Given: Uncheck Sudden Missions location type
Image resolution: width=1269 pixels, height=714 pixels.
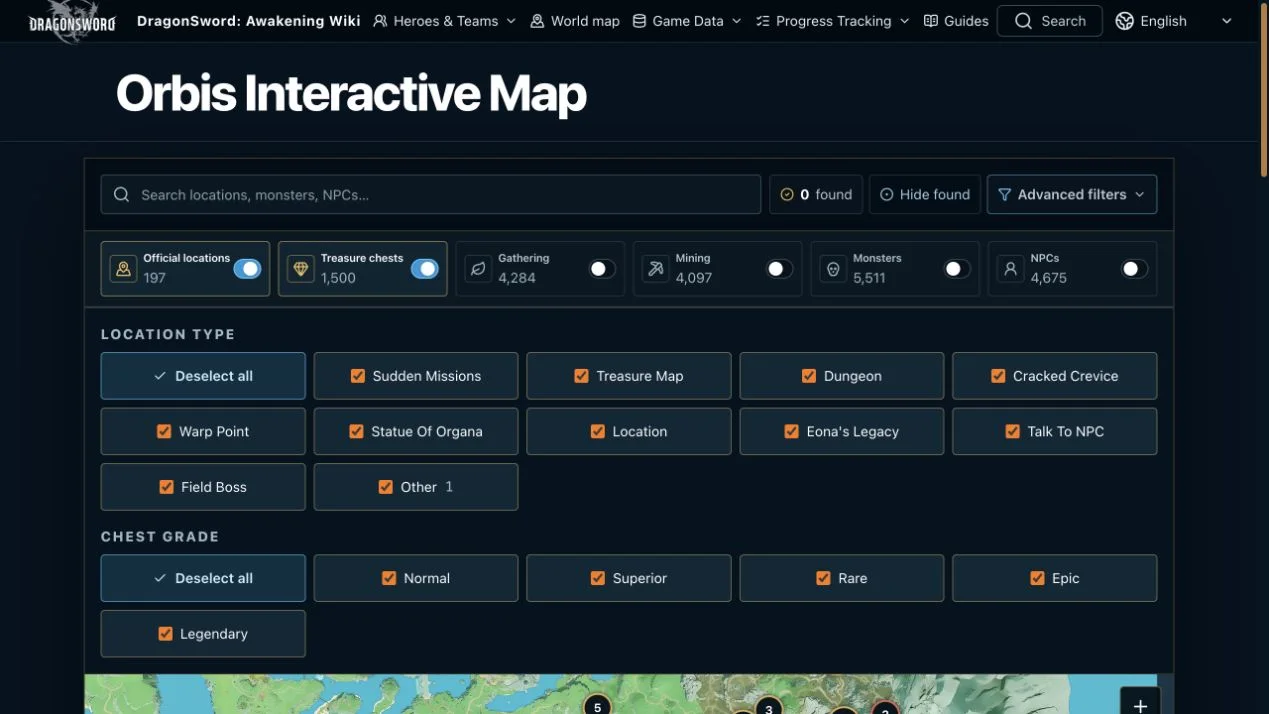Looking at the screenshot, I should (x=357, y=376).
